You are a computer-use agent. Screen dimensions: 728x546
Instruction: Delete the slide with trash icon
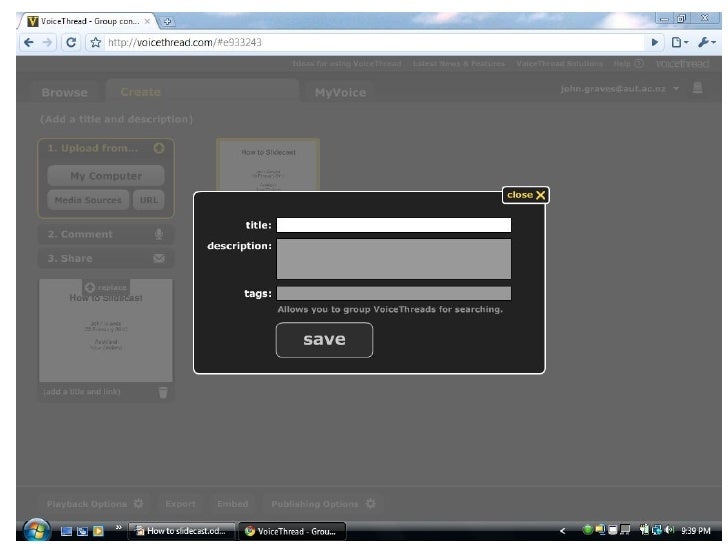(163, 392)
